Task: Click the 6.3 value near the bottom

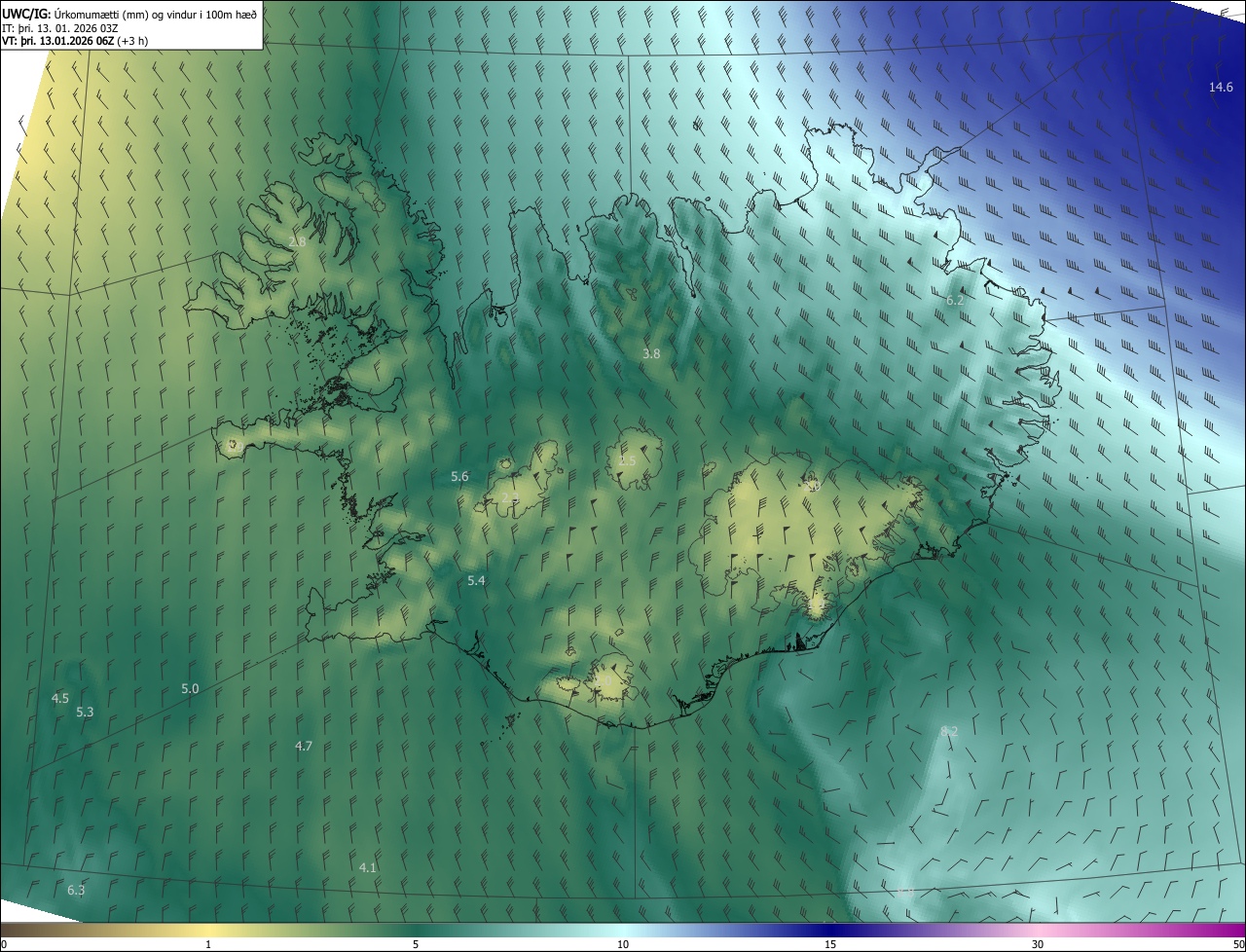Action: (76, 890)
